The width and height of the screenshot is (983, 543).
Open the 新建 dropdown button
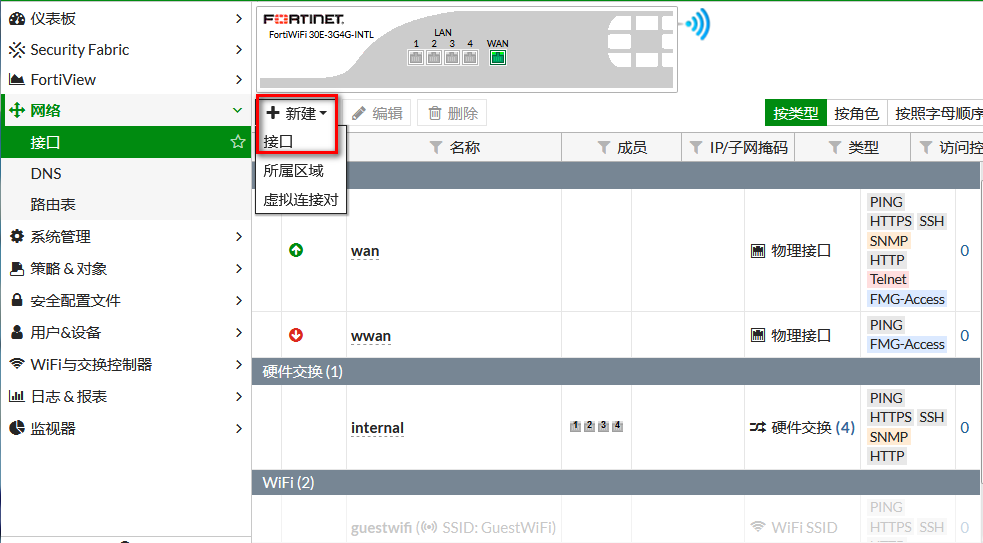(297, 113)
